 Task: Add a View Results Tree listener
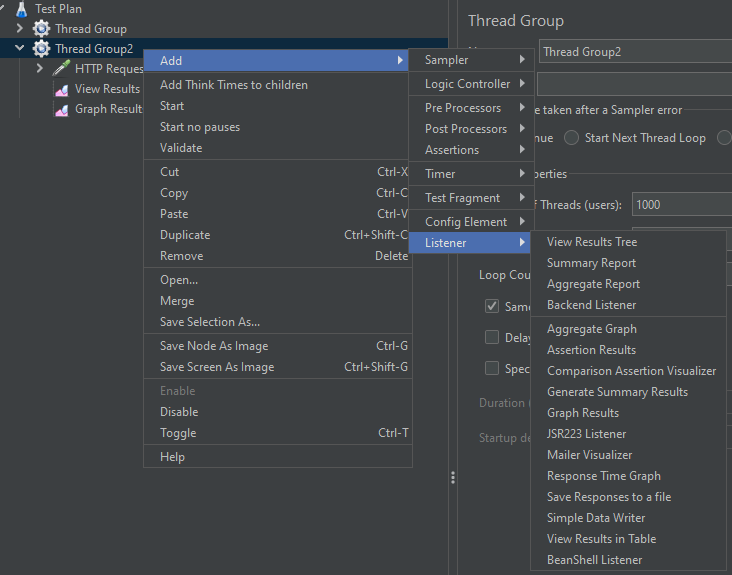point(628,242)
